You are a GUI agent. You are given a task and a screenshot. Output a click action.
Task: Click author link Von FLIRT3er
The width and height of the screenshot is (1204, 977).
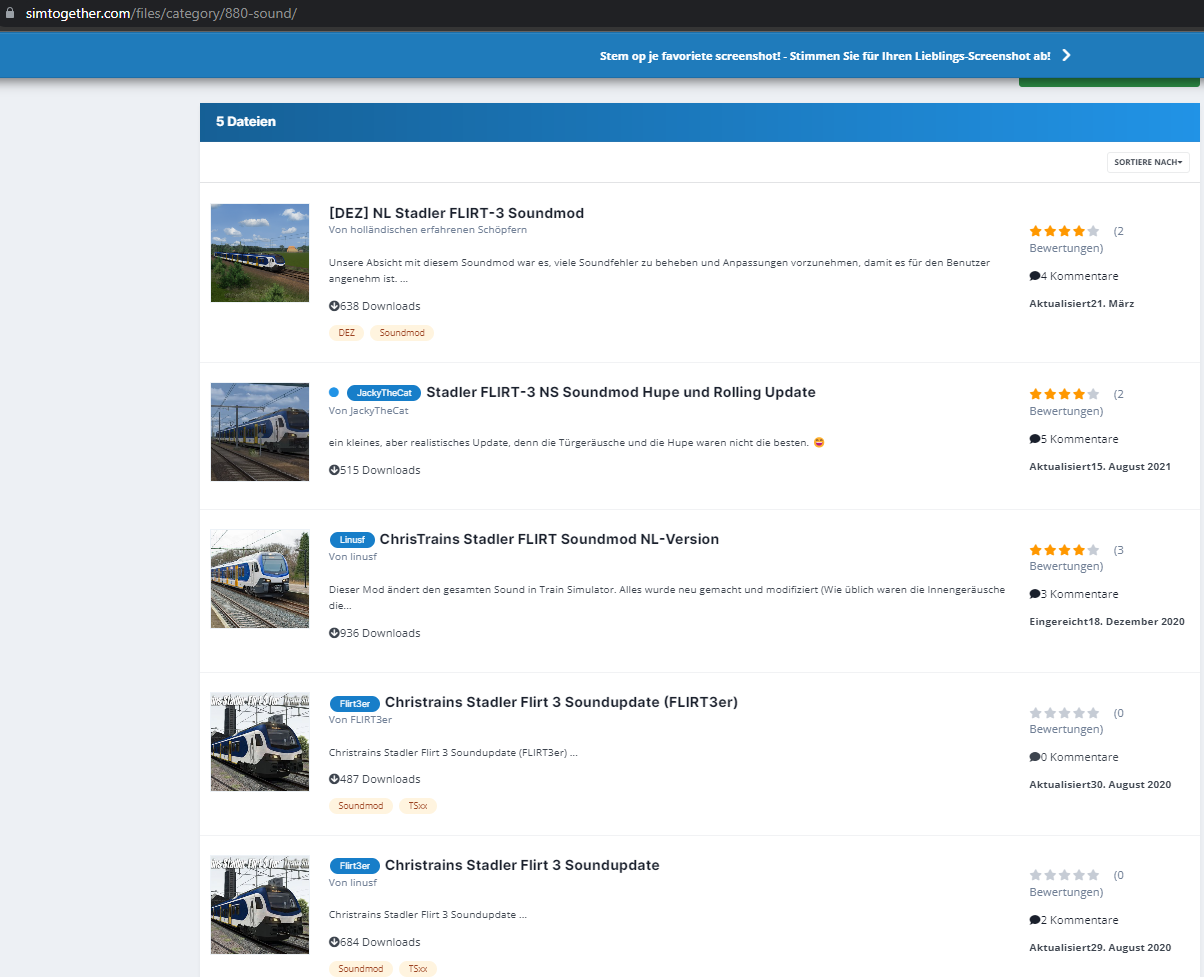coord(360,719)
